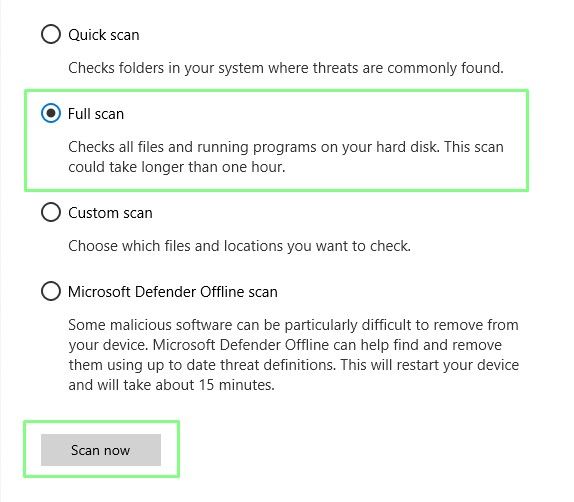The image size is (574, 502).
Task: Click 'Some malicious software can be' description line
Action: 293,325
